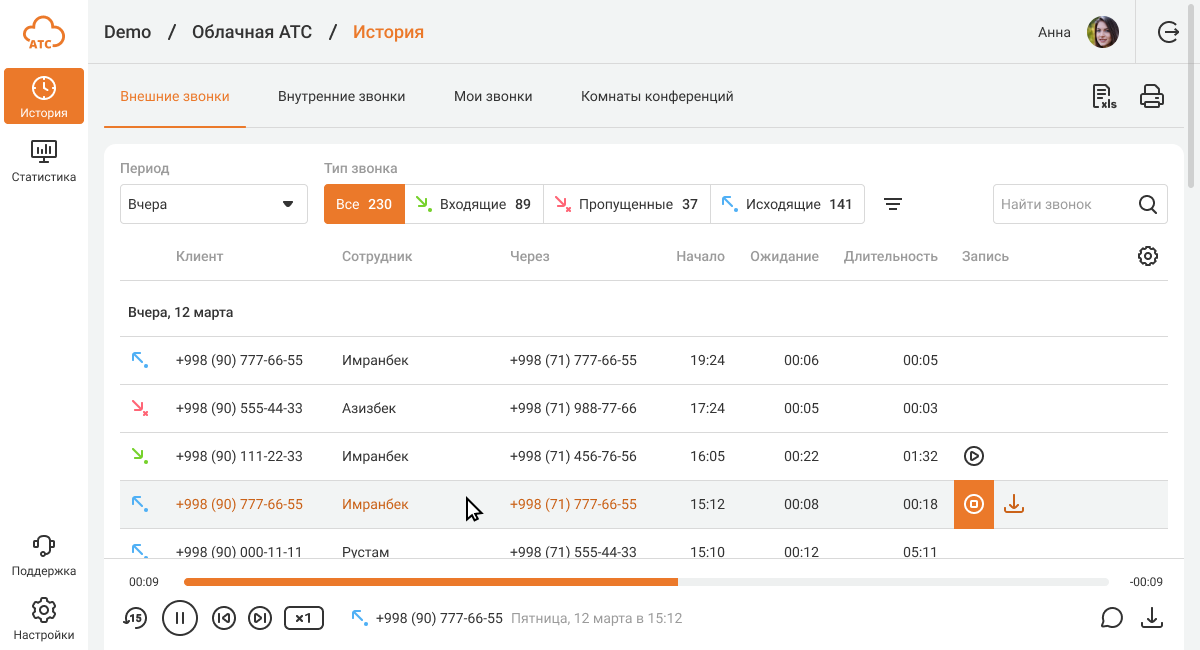Screen dimensions: 1200x650
Task: Click the Найти звонок search field
Action: (x=1065, y=204)
